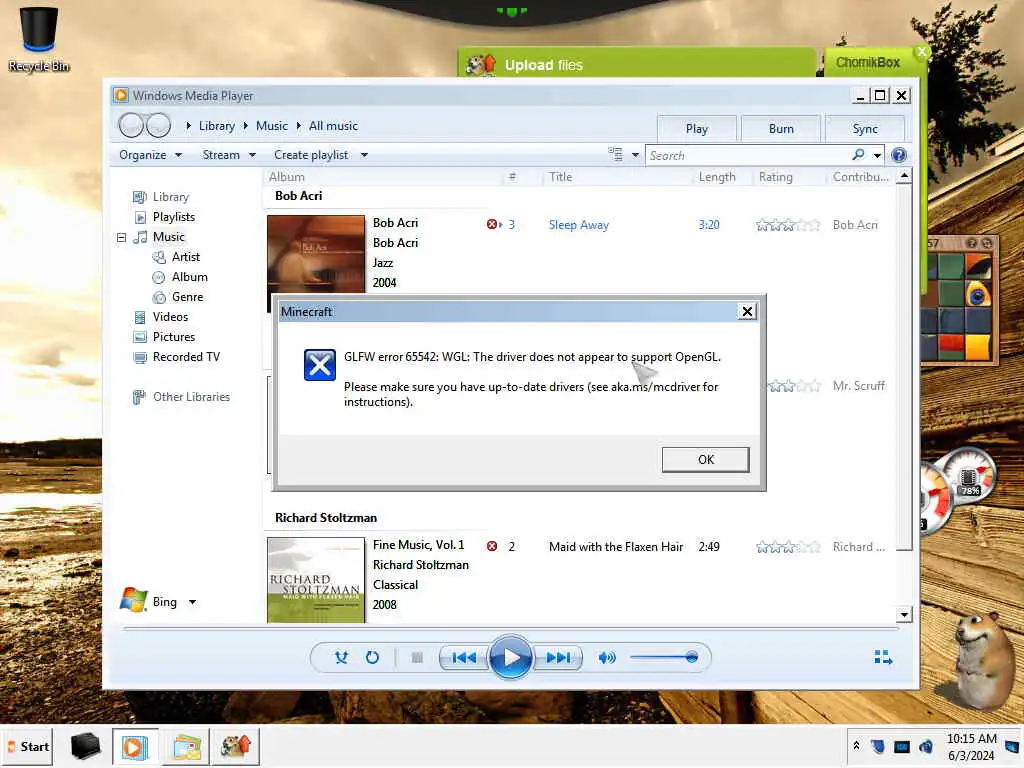Select the Music node in the navigation pane
The height and width of the screenshot is (768, 1024).
tap(159, 237)
